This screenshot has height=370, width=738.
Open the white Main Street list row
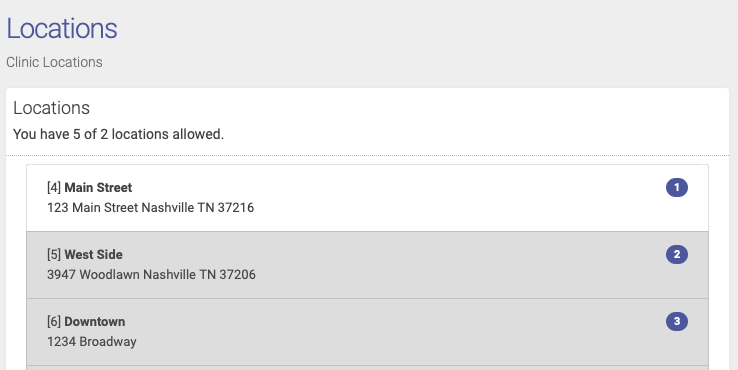[368, 198]
